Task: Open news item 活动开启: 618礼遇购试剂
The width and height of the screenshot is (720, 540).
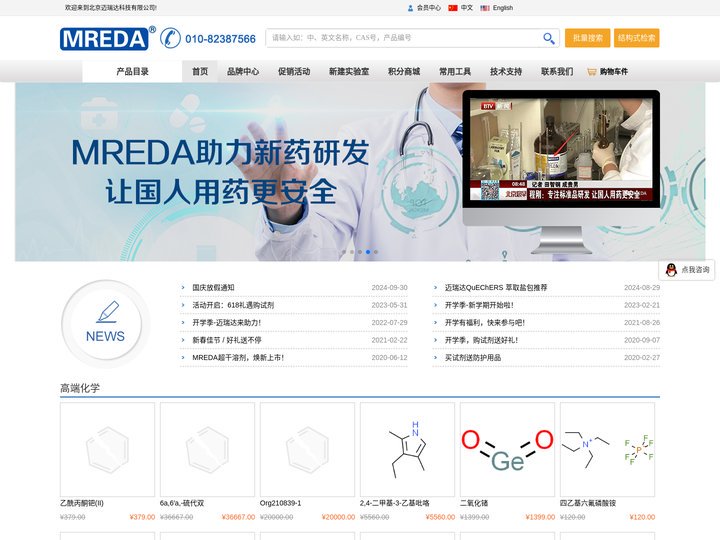Action: 233,305
